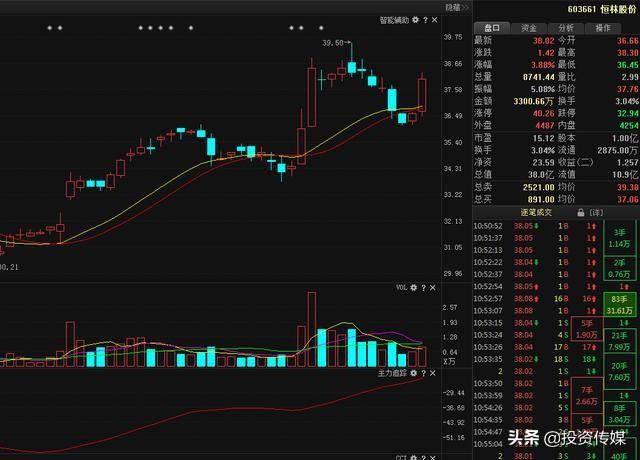This screenshot has height=460, width=640.
Task: Click the VOL indicator label
Action: 402,288
